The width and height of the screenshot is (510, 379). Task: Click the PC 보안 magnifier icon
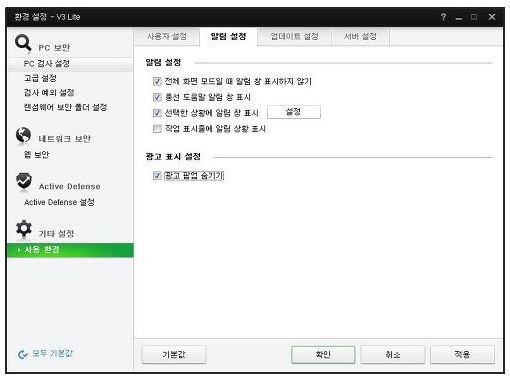(23, 43)
